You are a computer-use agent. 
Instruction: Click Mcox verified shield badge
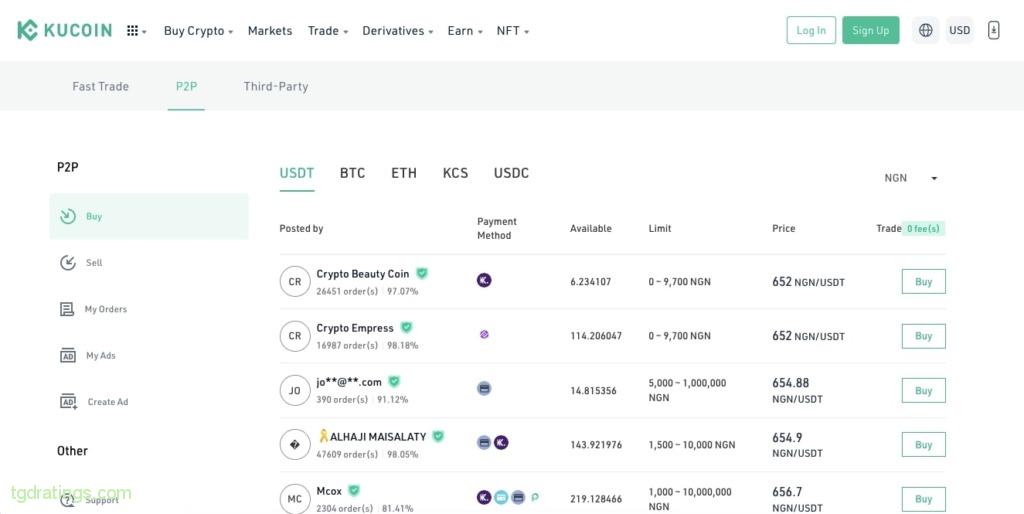354,490
